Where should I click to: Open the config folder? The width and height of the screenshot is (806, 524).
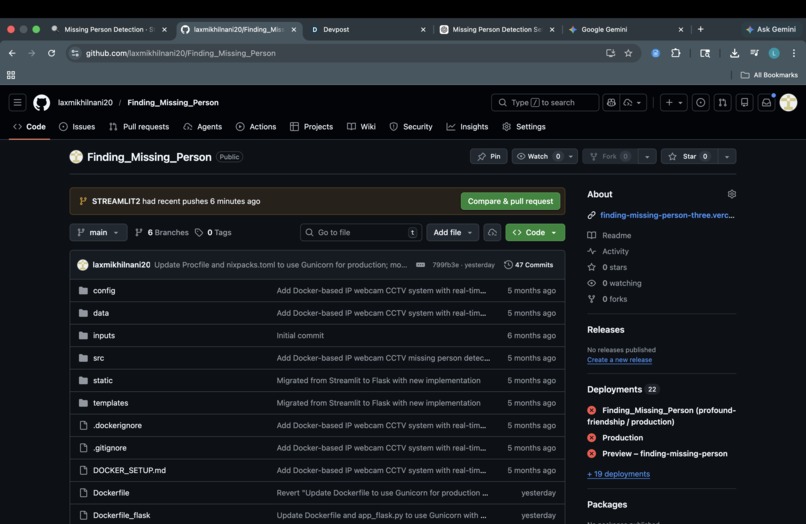coord(104,291)
